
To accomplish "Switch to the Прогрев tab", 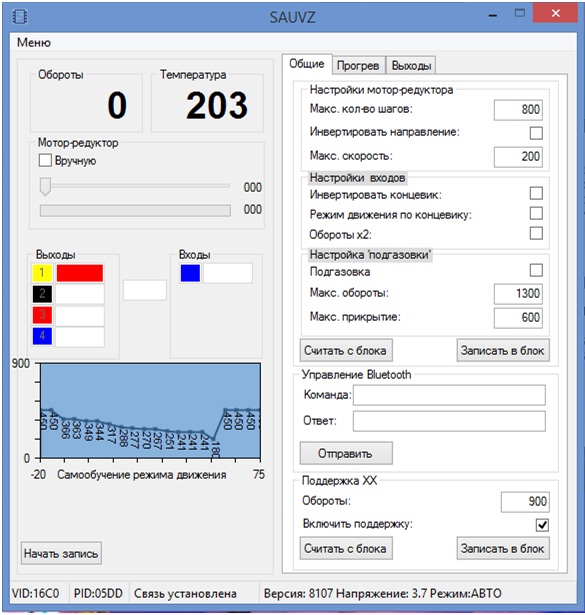I will [358, 66].
